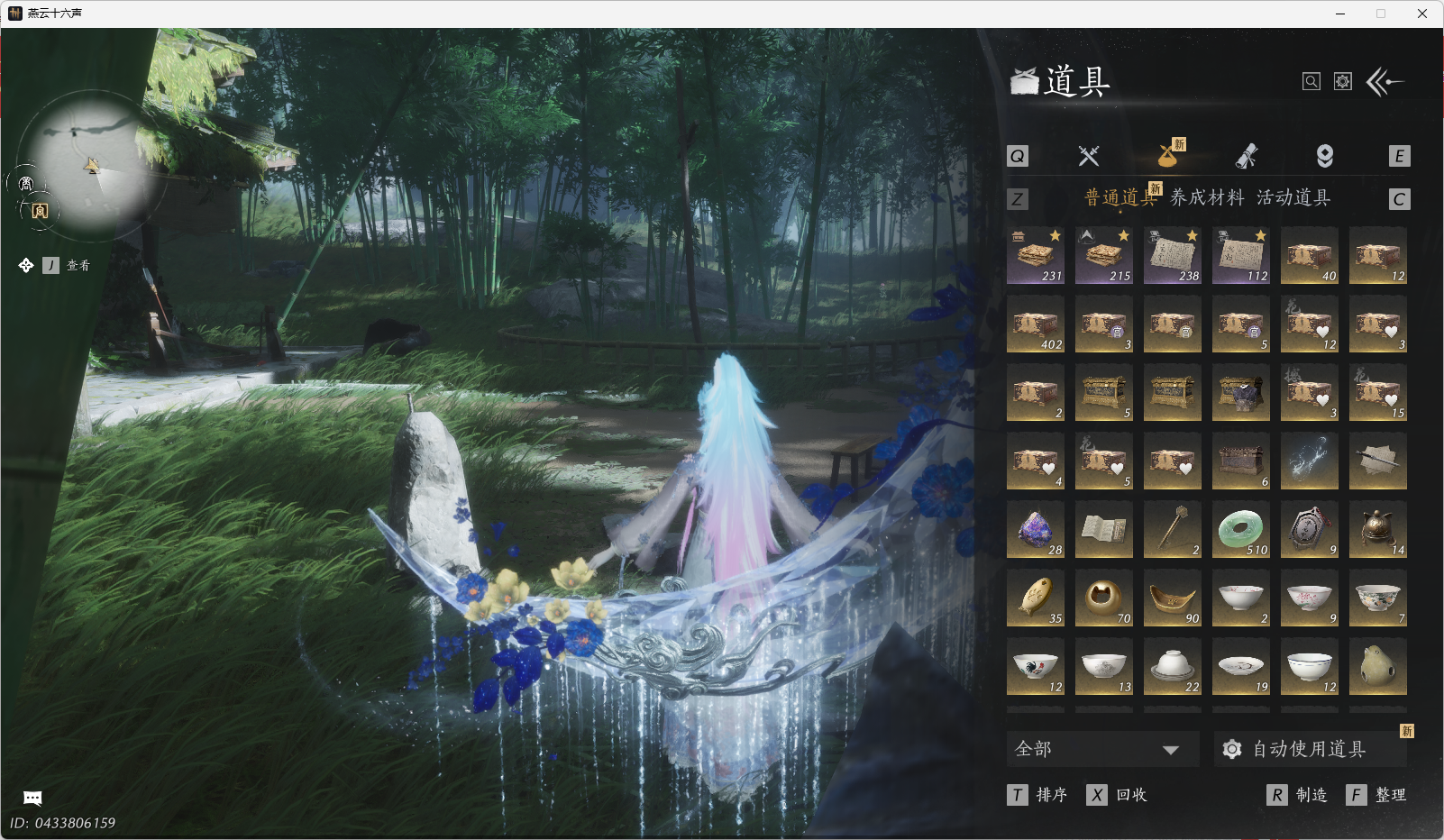The width and height of the screenshot is (1444, 840).
Task: Click the 制造 craft button
Action: (1298, 795)
